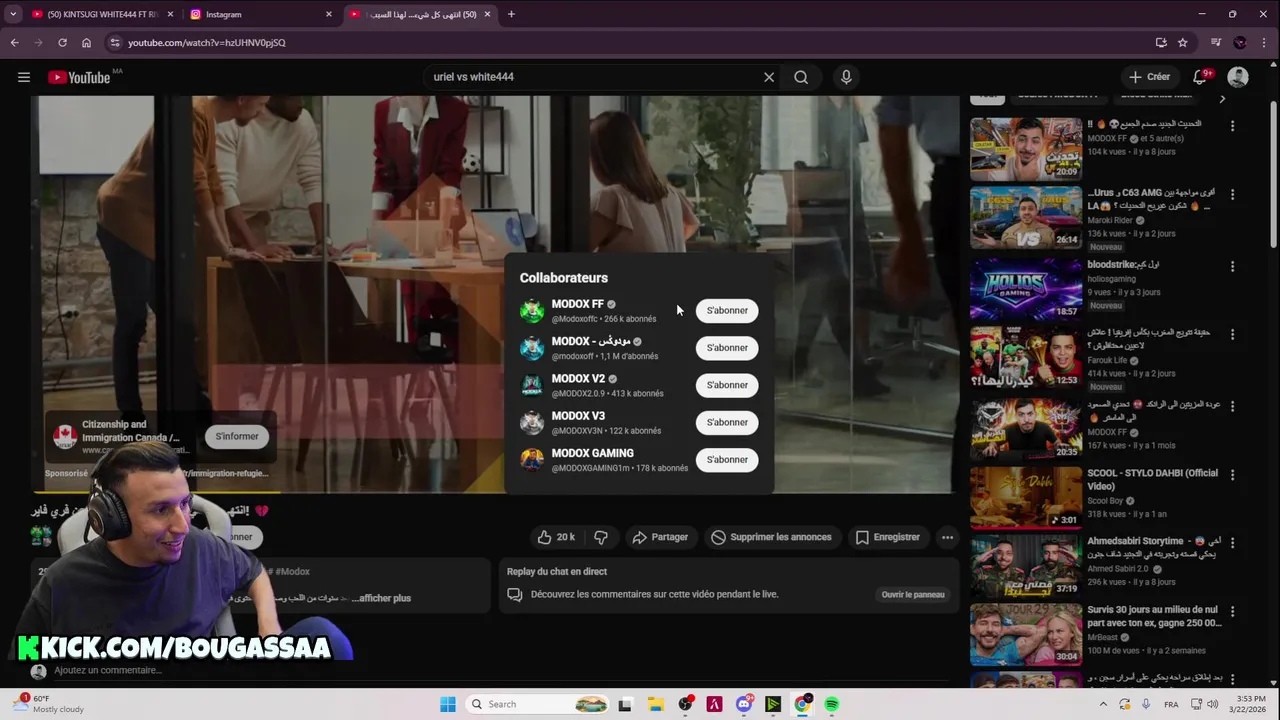Like the video (20 k)
The width and height of the screenshot is (1280, 720).
tap(555, 537)
